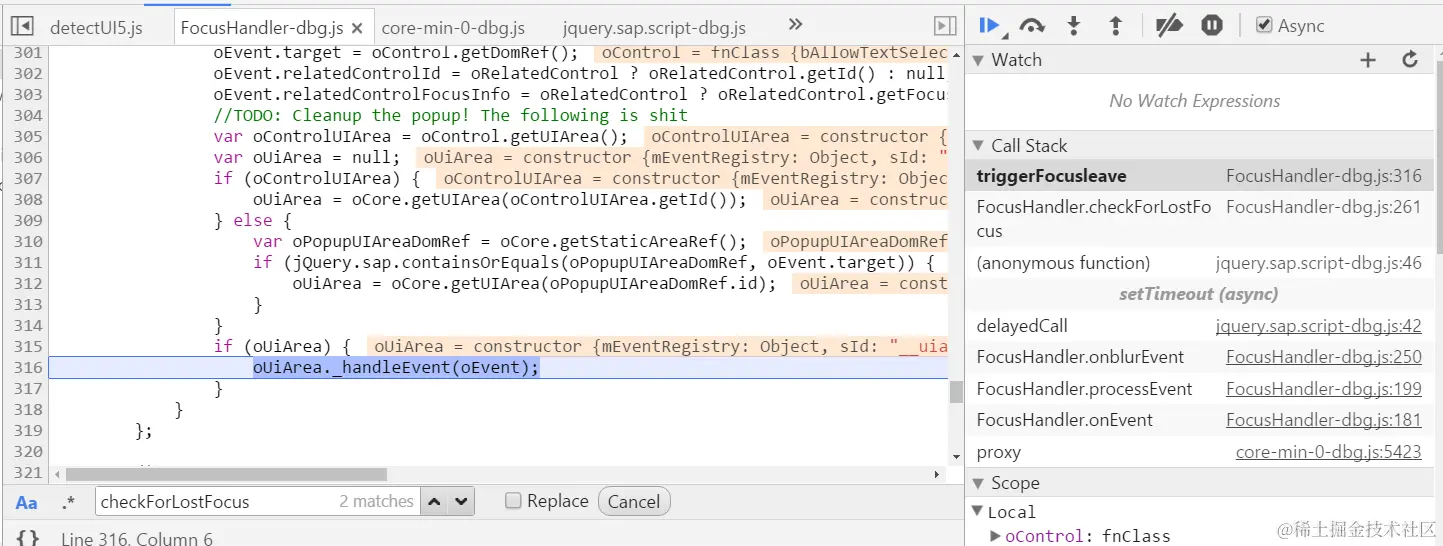The height and width of the screenshot is (546, 1443).
Task: Step out of current function
Action: point(1116,26)
